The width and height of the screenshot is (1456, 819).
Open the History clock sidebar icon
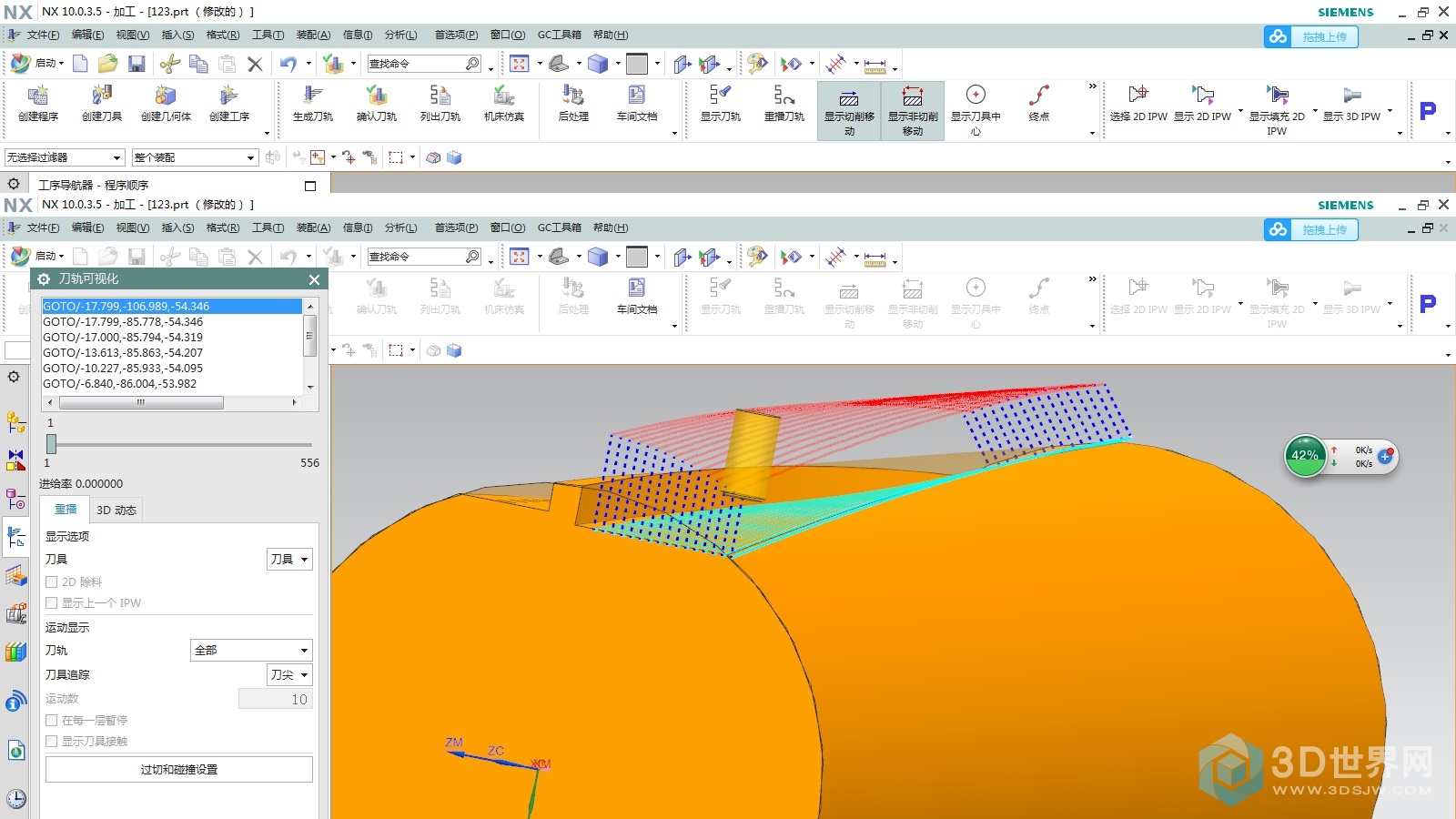[15, 799]
